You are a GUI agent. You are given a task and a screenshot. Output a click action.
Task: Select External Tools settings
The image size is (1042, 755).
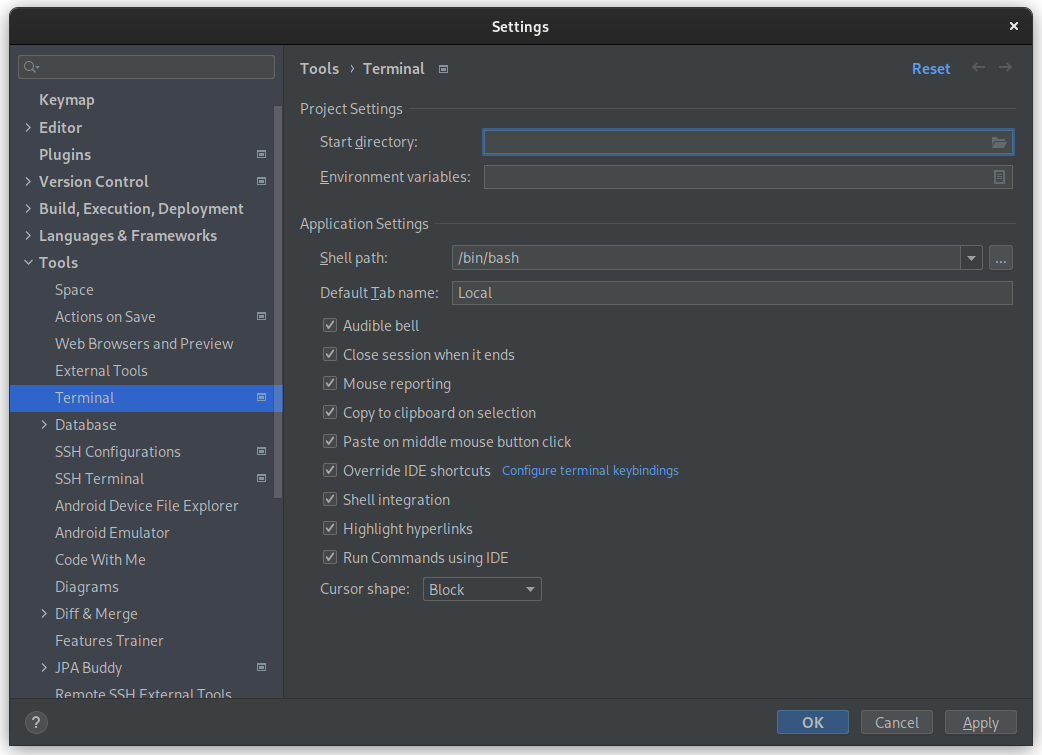pos(101,371)
